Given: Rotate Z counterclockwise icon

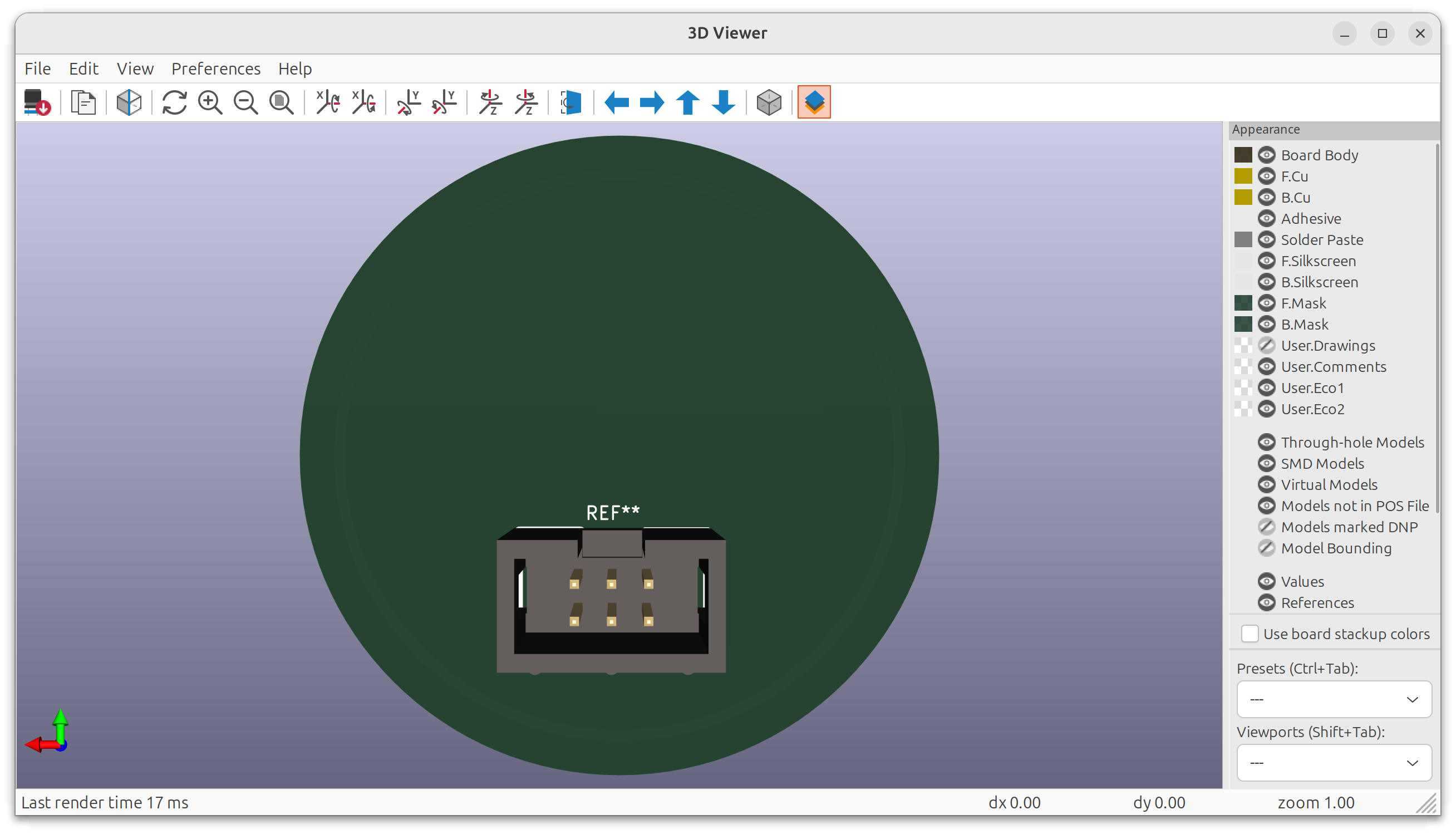Looking at the screenshot, I should tap(526, 102).
